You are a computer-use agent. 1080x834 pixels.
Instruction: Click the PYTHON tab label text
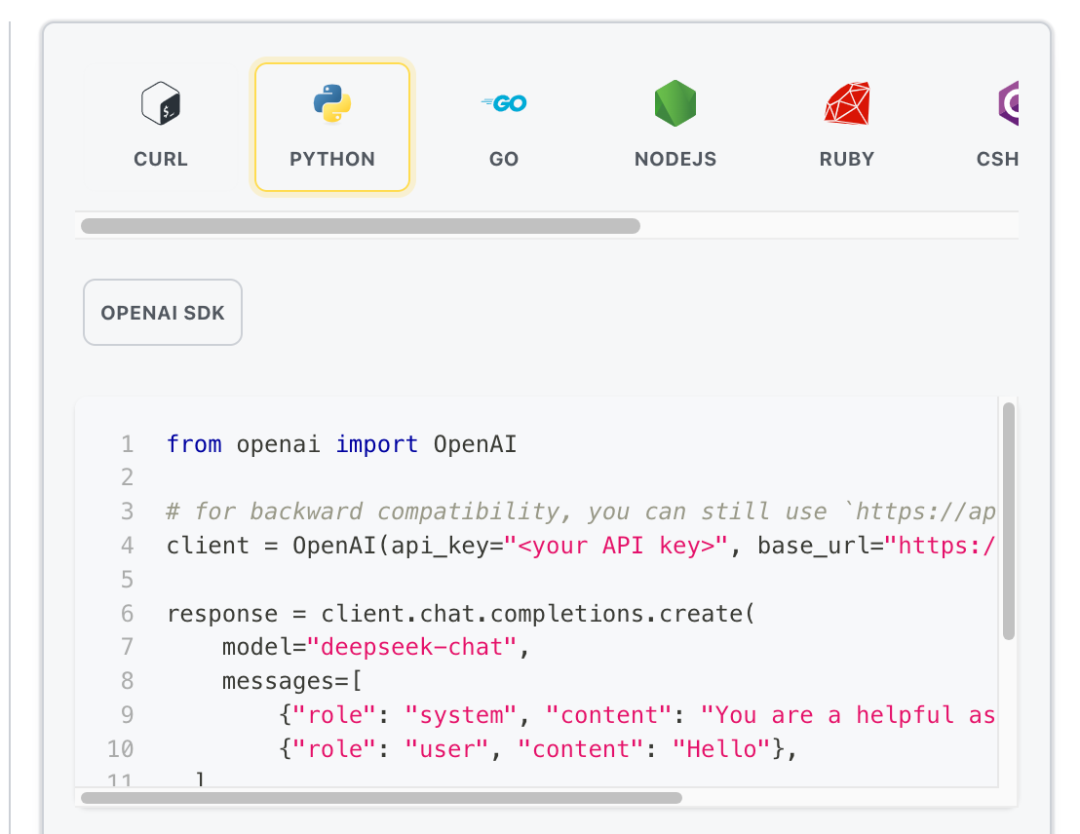pyautogui.click(x=332, y=159)
